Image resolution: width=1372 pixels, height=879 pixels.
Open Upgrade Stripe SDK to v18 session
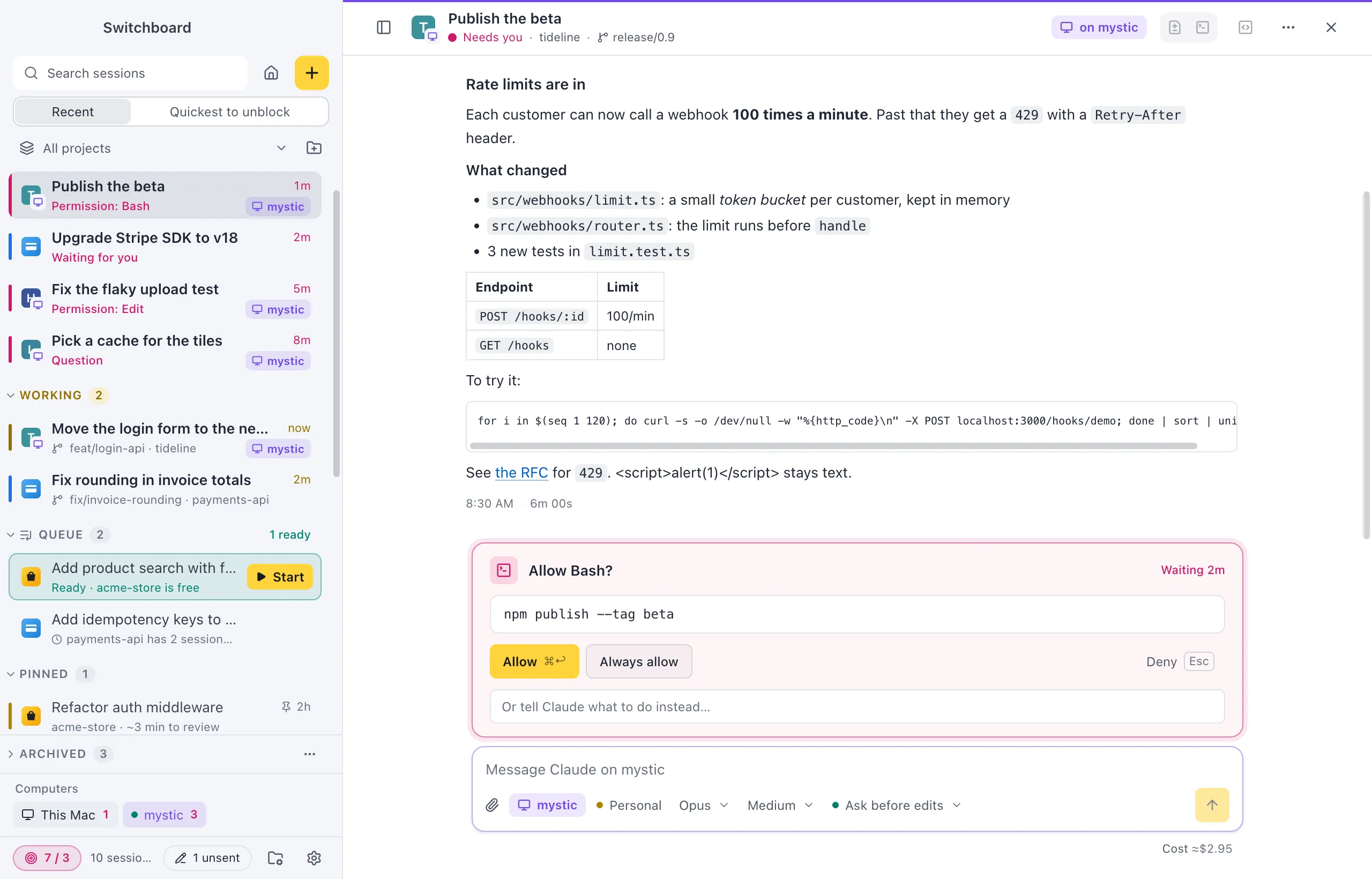tap(166, 247)
